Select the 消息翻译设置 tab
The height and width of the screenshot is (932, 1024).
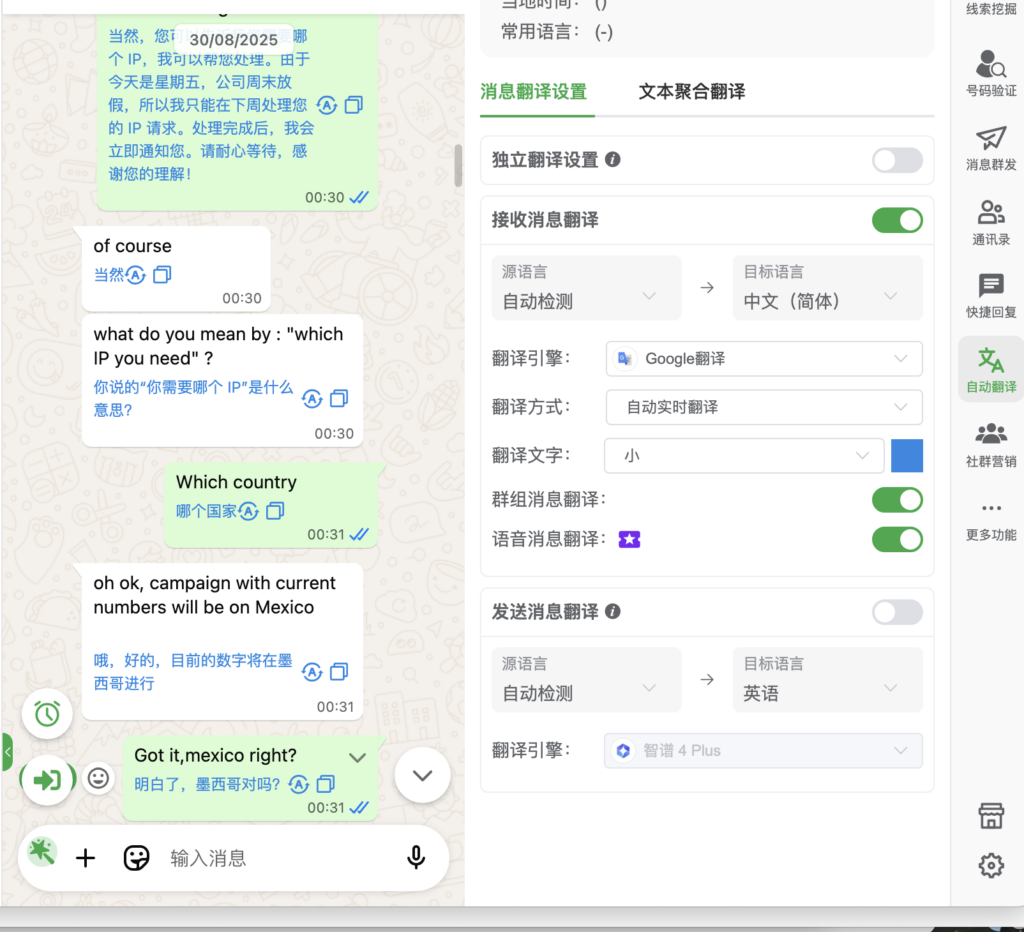(x=533, y=92)
